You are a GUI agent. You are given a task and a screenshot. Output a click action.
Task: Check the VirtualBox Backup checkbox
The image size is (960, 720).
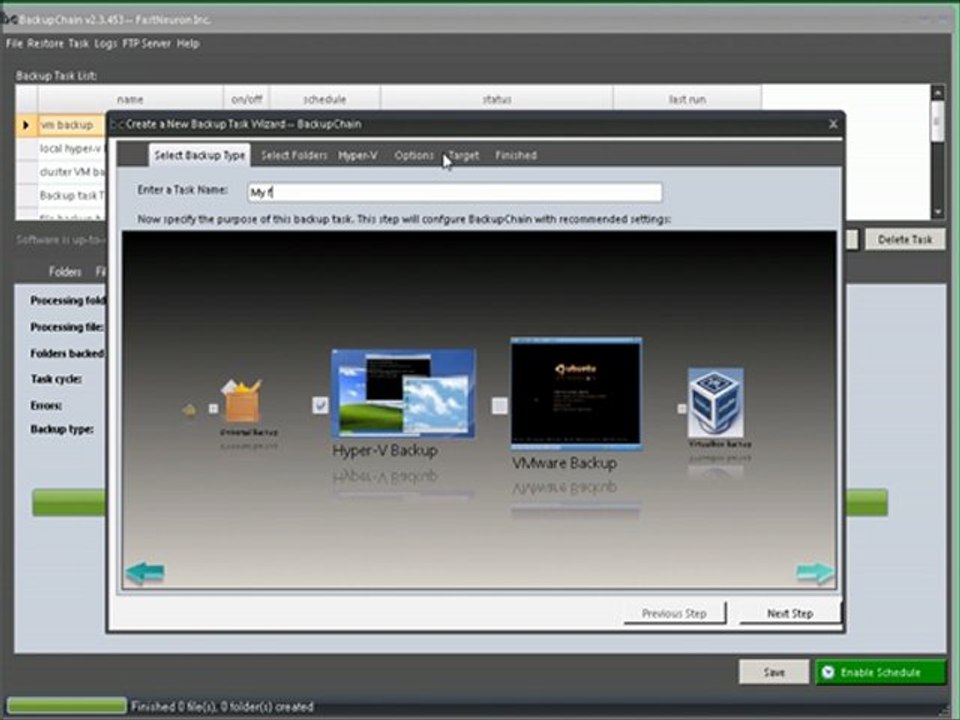point(681,408)
